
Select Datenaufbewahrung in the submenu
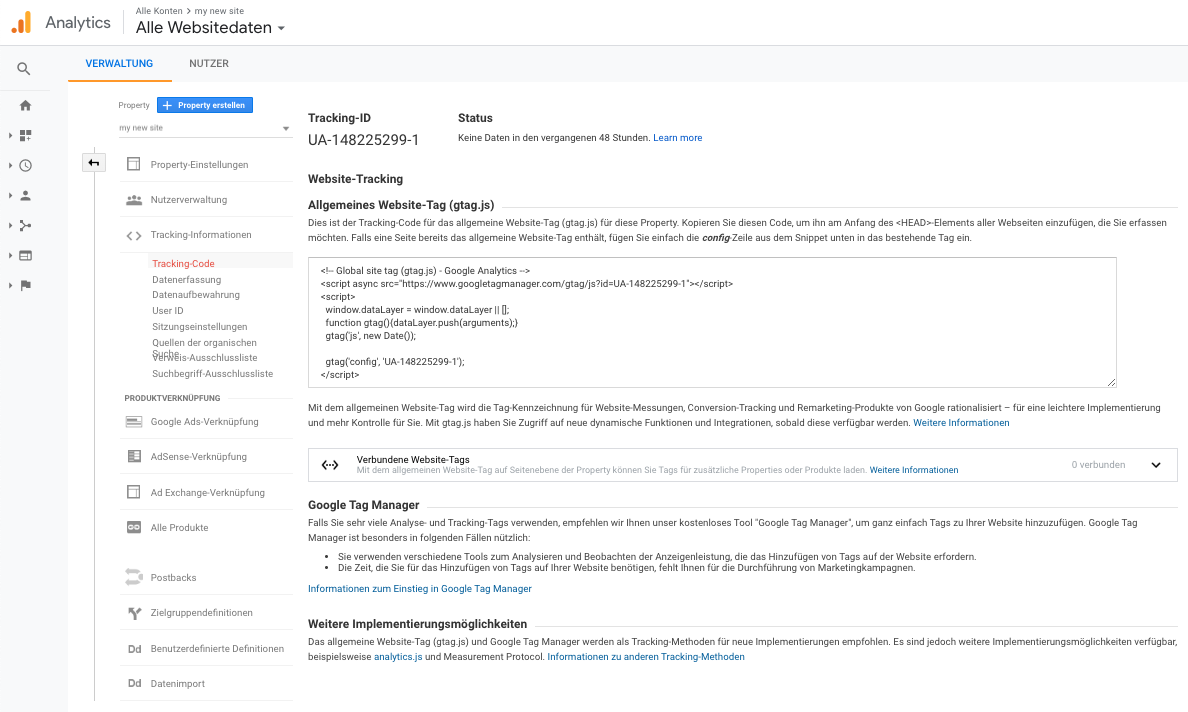click(x=195, y=295)
